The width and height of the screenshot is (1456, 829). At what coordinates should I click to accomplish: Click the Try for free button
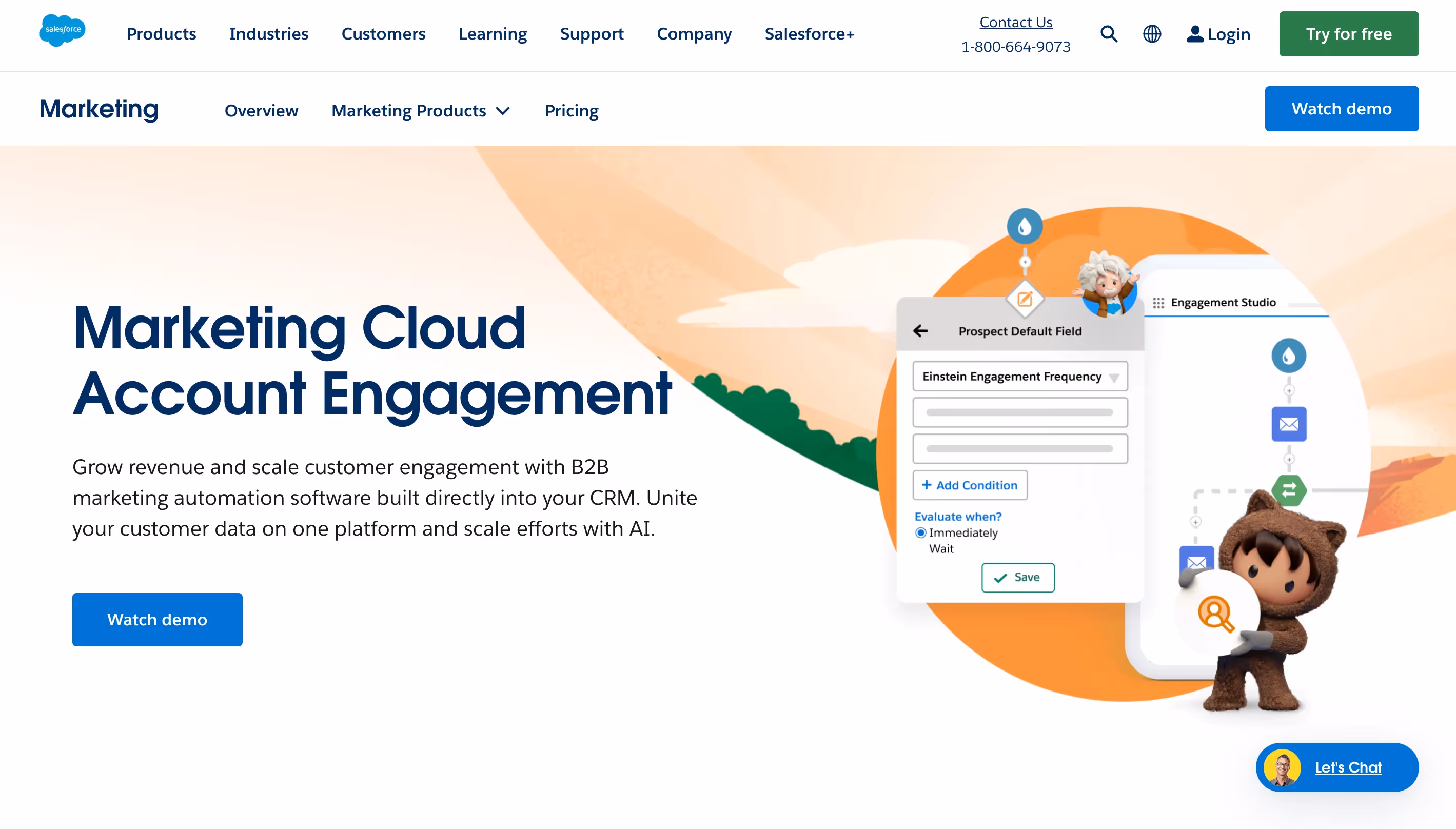click(1348, 33)
